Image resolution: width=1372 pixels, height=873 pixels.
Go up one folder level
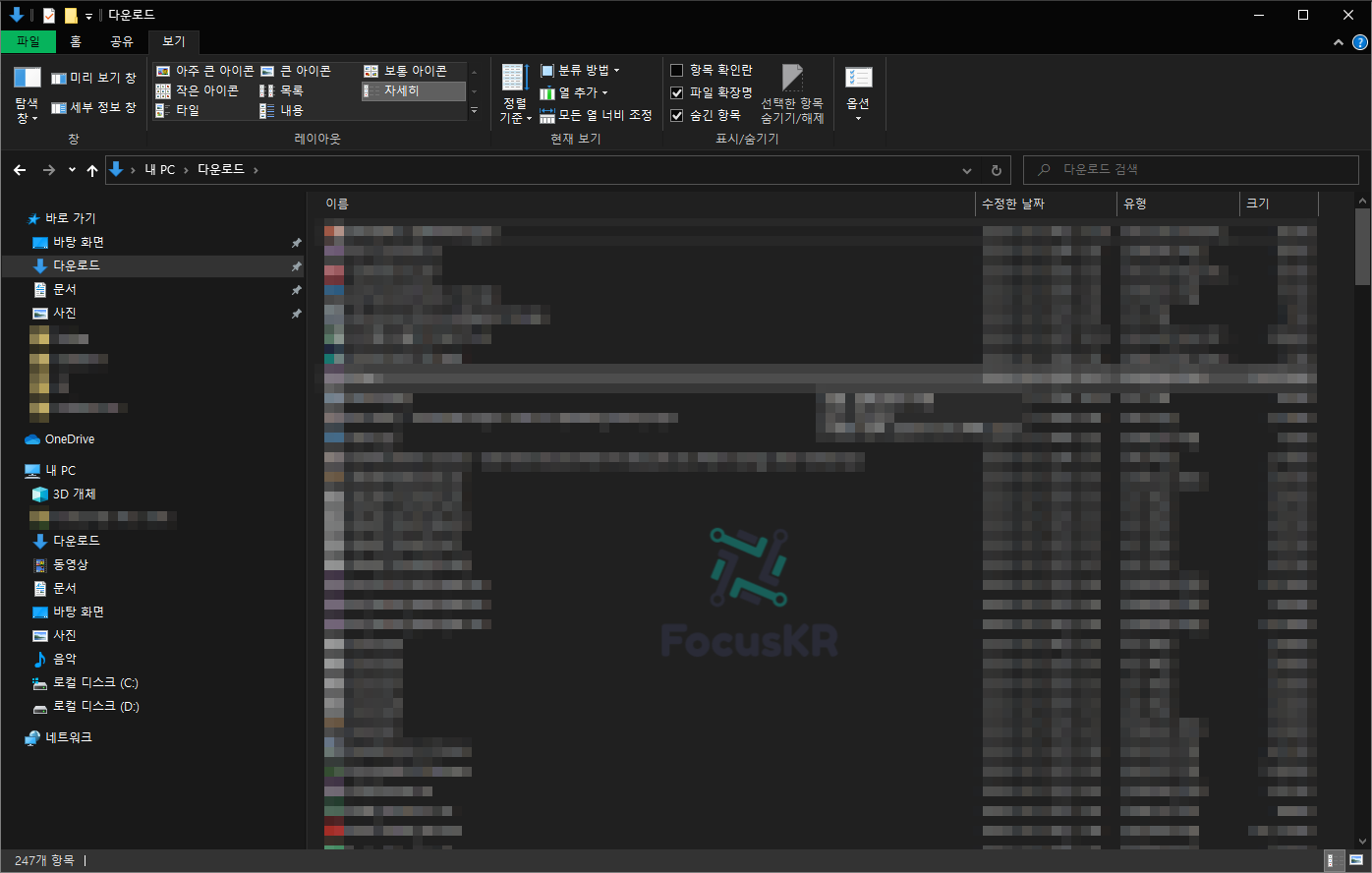[x=92, y=170]
